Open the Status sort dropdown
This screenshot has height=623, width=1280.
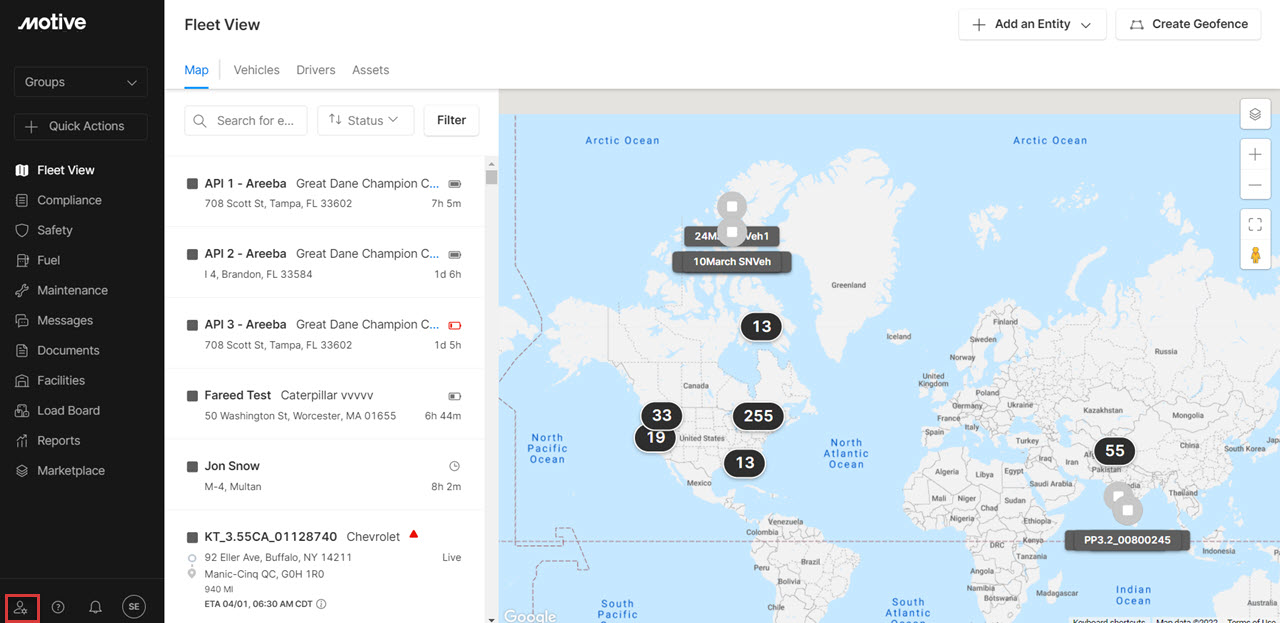365,120
